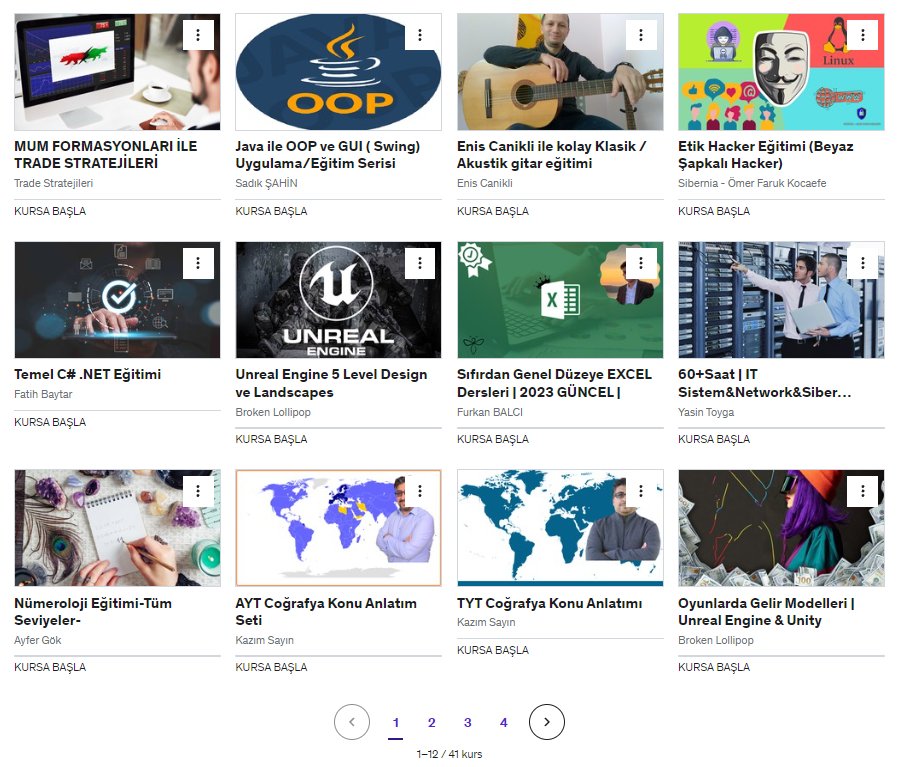The height and width of the screenshot is (767, 897).
Task: Select page 2 in pagination
Action: [431, 722]
